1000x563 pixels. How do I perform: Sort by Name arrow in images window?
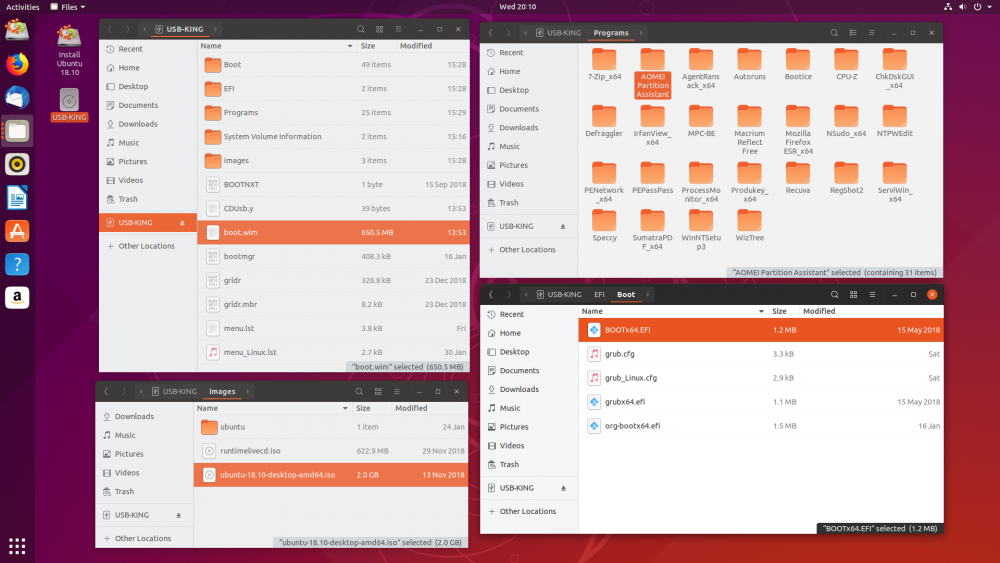tap(345, 408)
